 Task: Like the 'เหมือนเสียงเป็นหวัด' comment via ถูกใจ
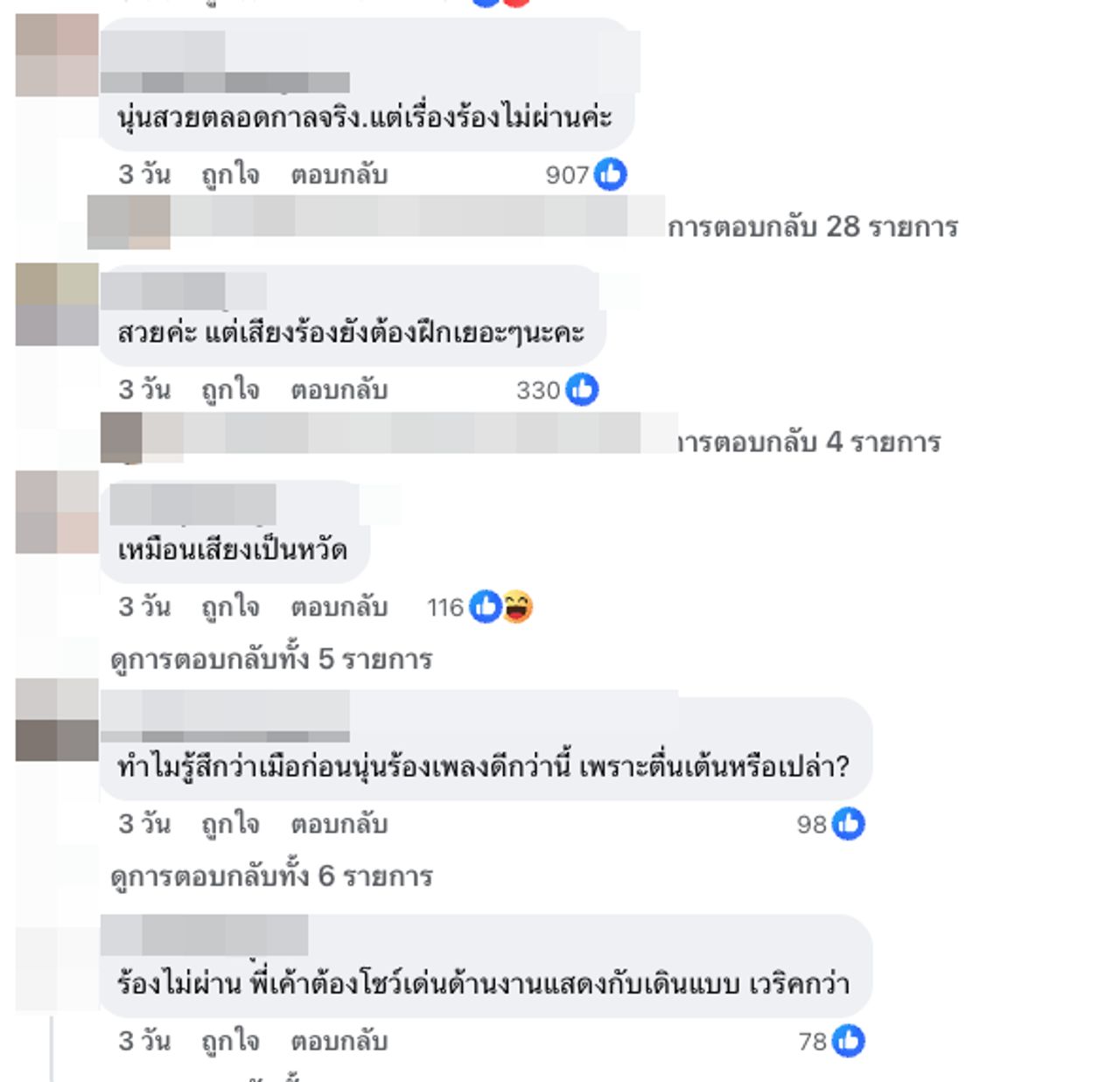click(x=230, y=606)
